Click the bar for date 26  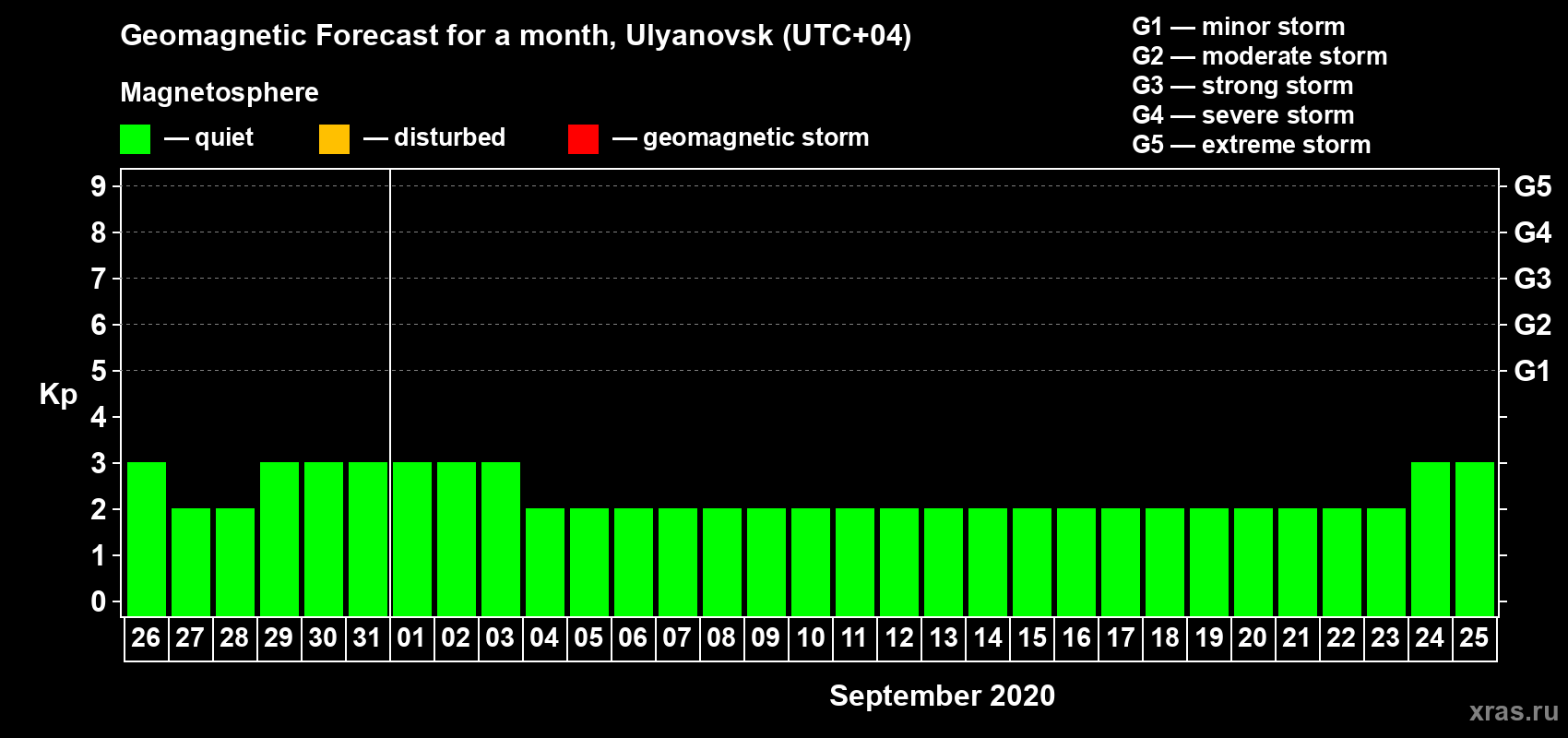coord(147,539)
